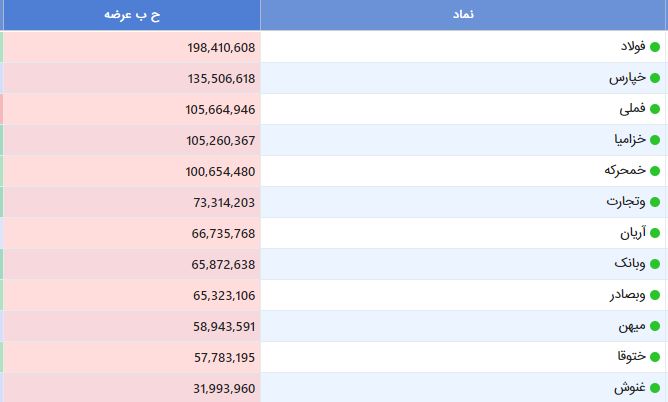
Task: Open the آریان symbol
Action: 633,233
